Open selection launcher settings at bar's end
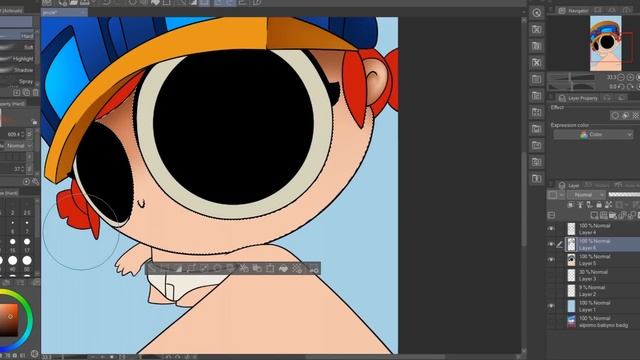640x360 pixels. pyautogui.click(x=313, y=269)
